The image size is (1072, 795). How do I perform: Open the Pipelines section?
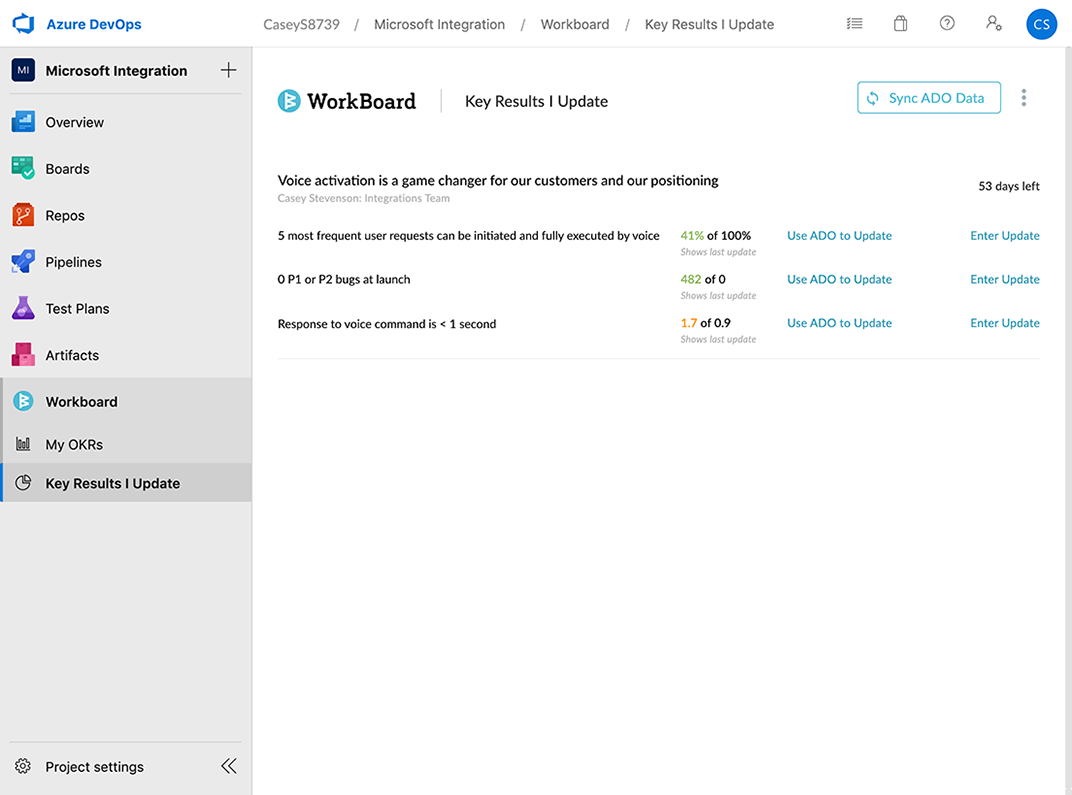coord(73,261)
